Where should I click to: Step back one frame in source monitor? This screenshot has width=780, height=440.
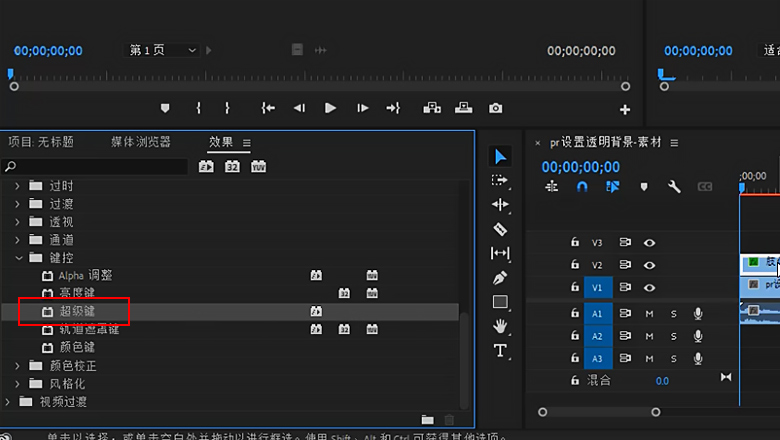point(299,108)
